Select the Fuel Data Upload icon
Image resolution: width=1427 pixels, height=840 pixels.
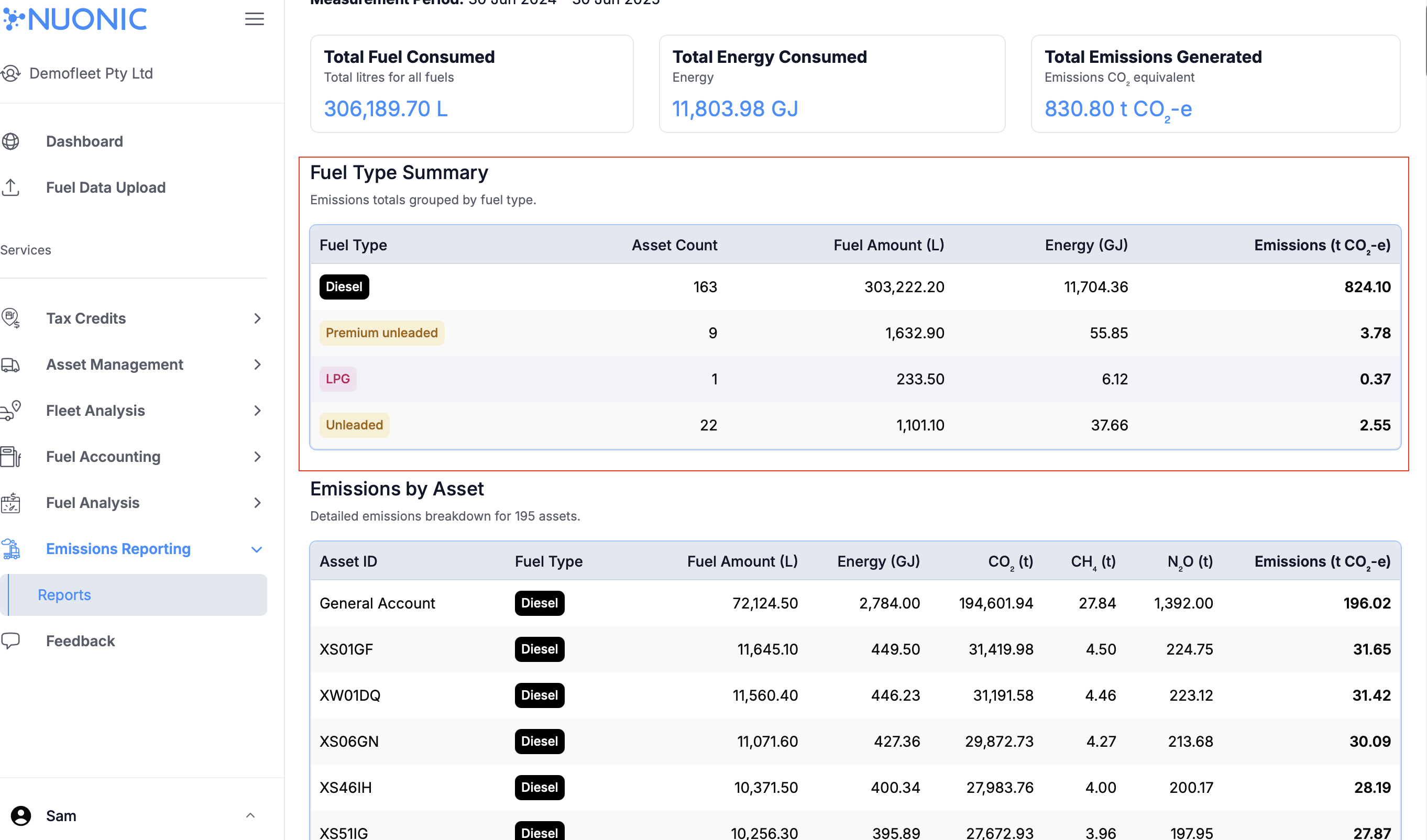(12, 187)
